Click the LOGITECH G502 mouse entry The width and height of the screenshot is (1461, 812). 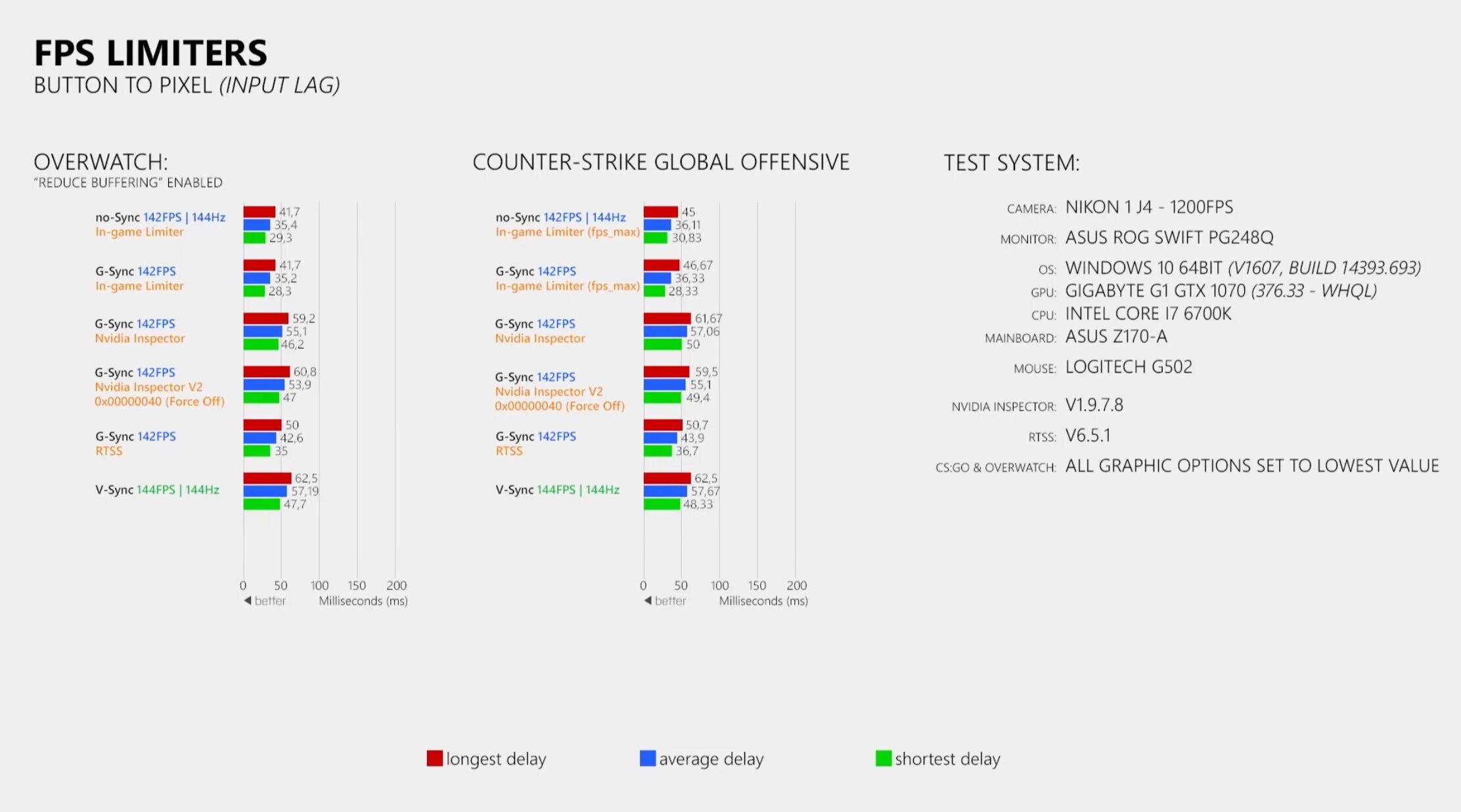pyautogui.click(x=1129, y=367)
